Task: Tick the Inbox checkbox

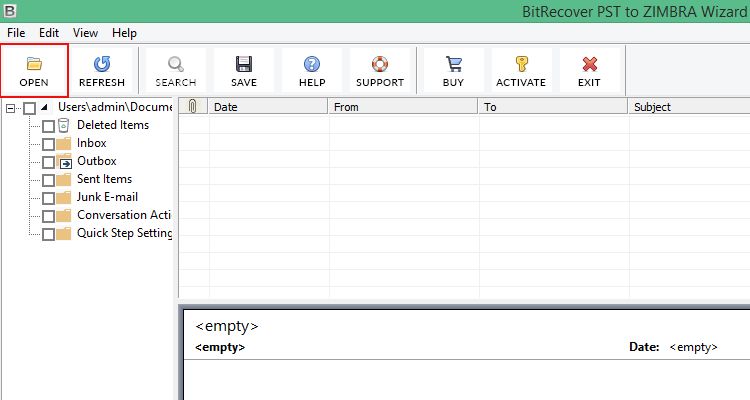Action: point(48,144)
